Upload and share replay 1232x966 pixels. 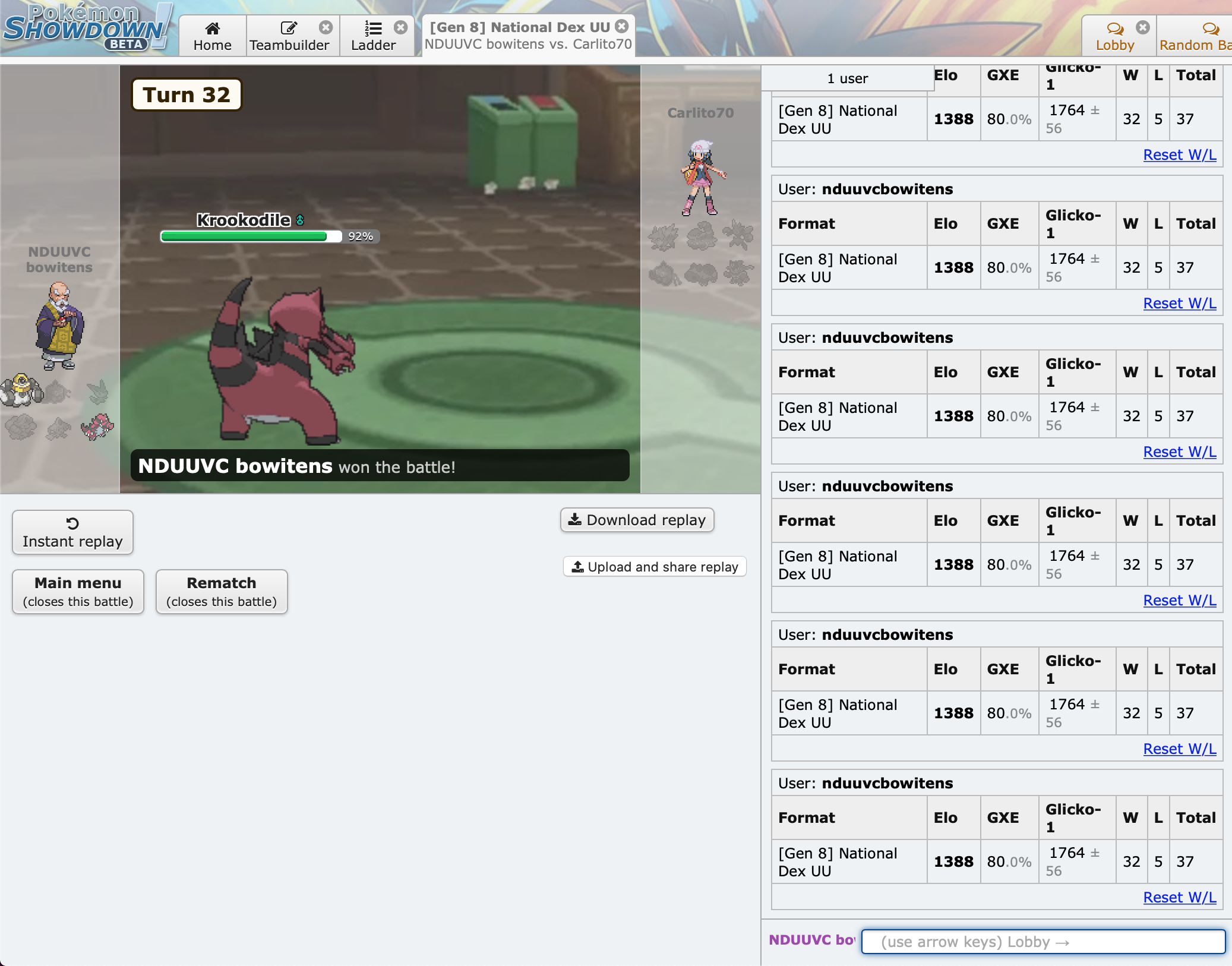pos(655,567)
